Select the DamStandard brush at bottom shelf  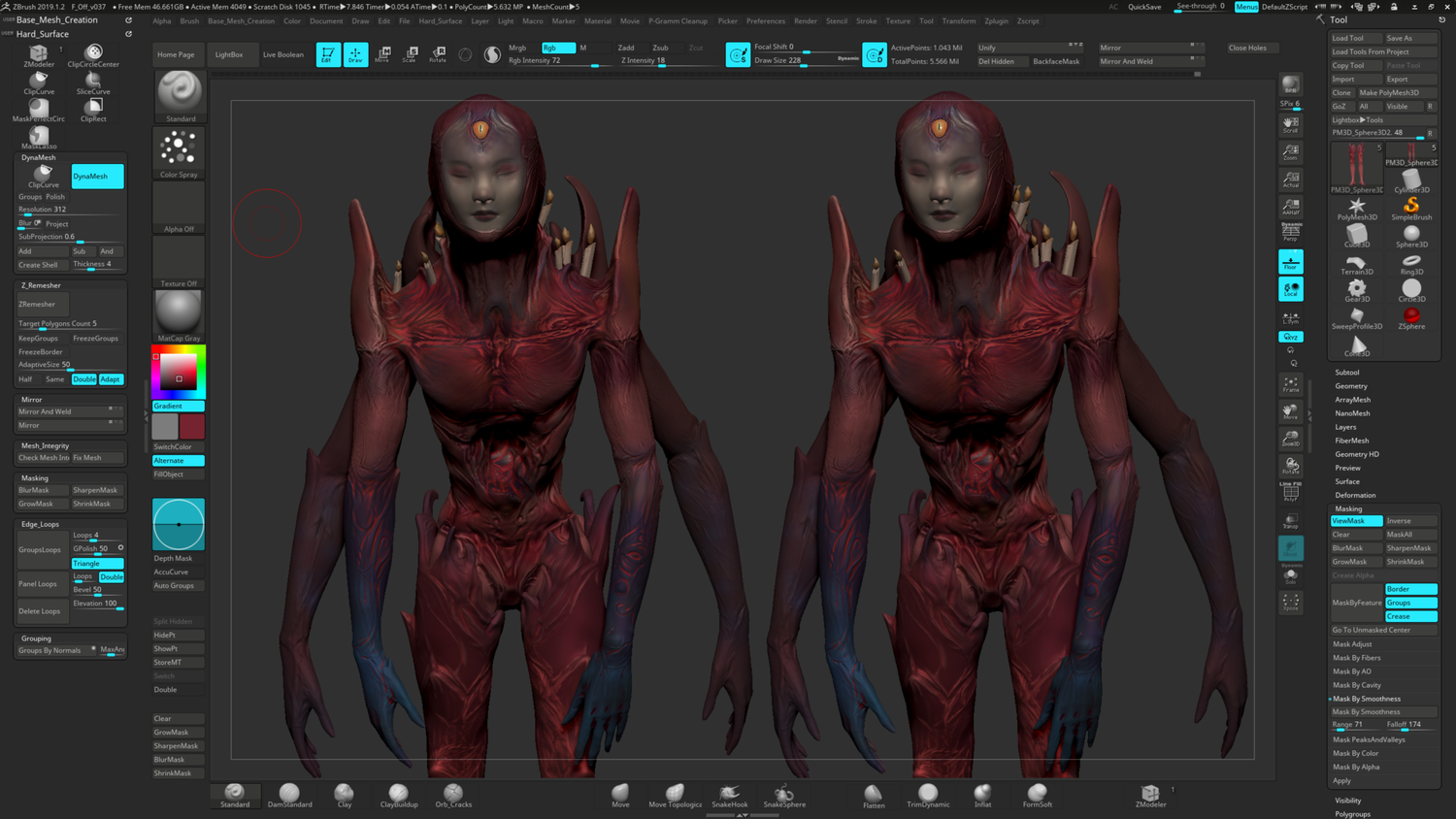point(289,796)
